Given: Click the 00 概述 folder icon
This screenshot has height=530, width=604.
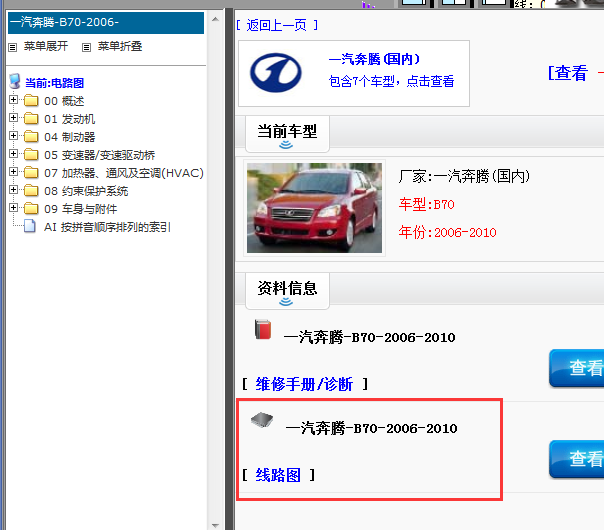Looking at the screenshot, I should coord(31,101).
